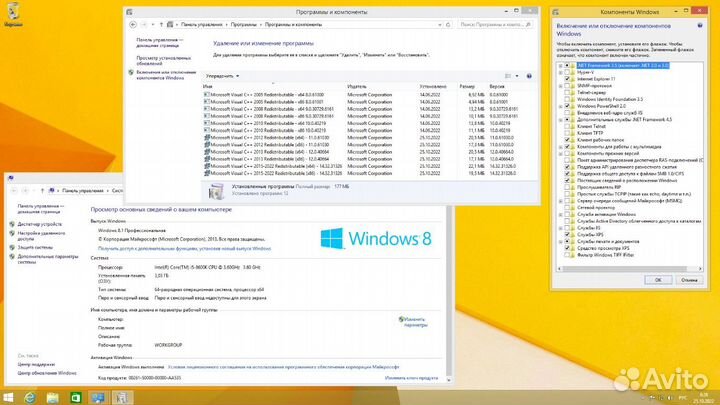720x405 pixels.
Task: Expand the Hyper-V feature node
Action: pos(561,73)
